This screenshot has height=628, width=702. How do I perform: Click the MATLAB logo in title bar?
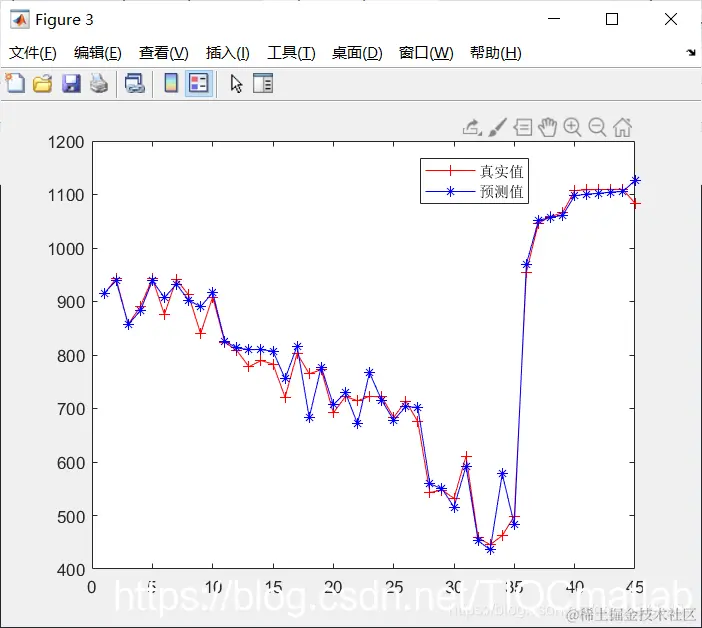[x=20, y=20]
